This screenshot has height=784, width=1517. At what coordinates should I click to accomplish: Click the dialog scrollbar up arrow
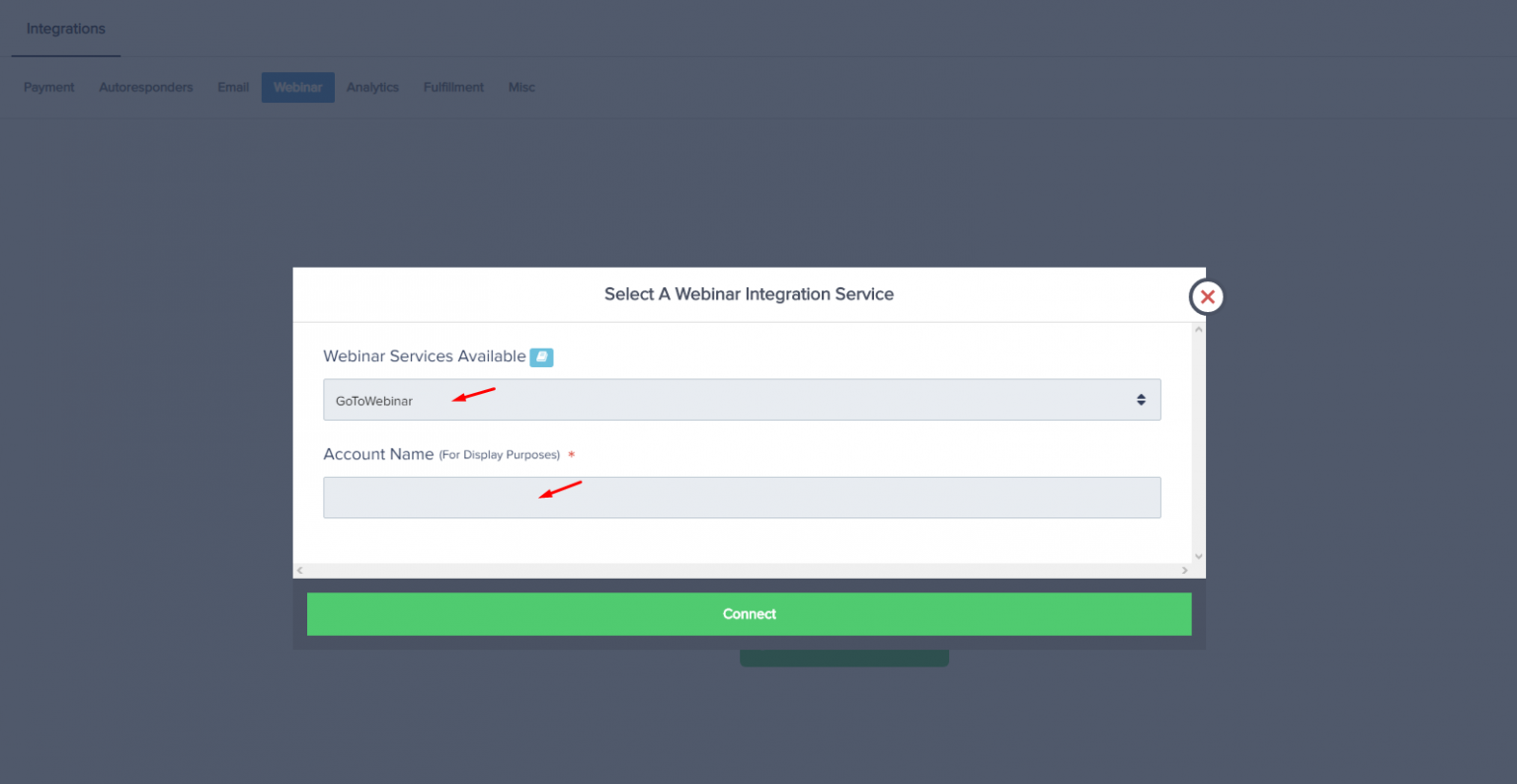click(1199, 330)
